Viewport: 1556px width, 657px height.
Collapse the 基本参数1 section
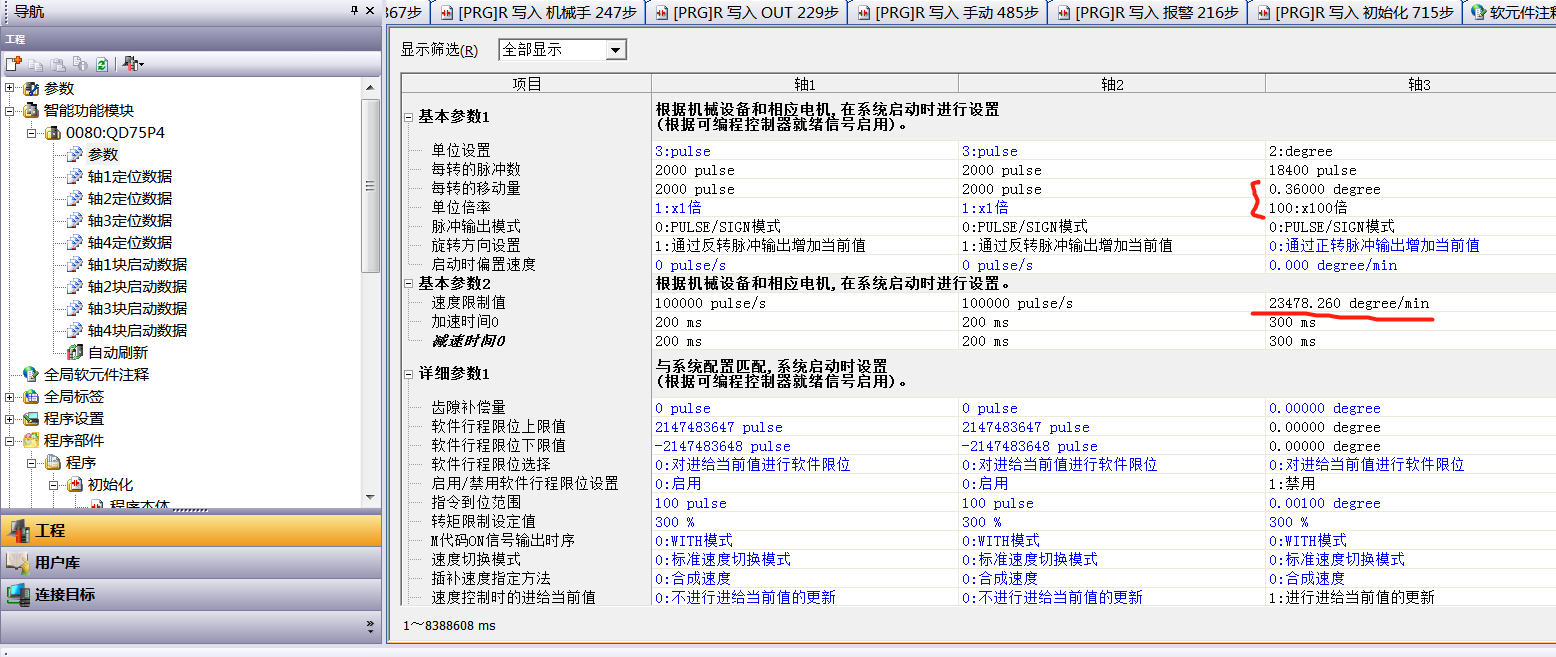coord(408,117)
